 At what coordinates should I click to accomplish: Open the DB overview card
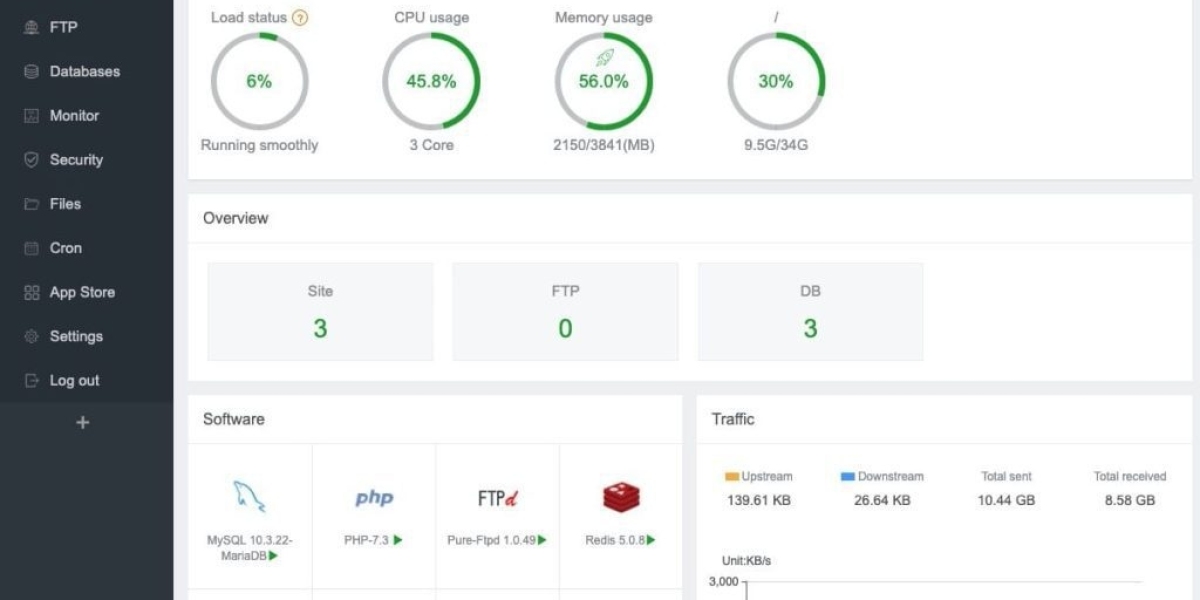coord(810,311)
